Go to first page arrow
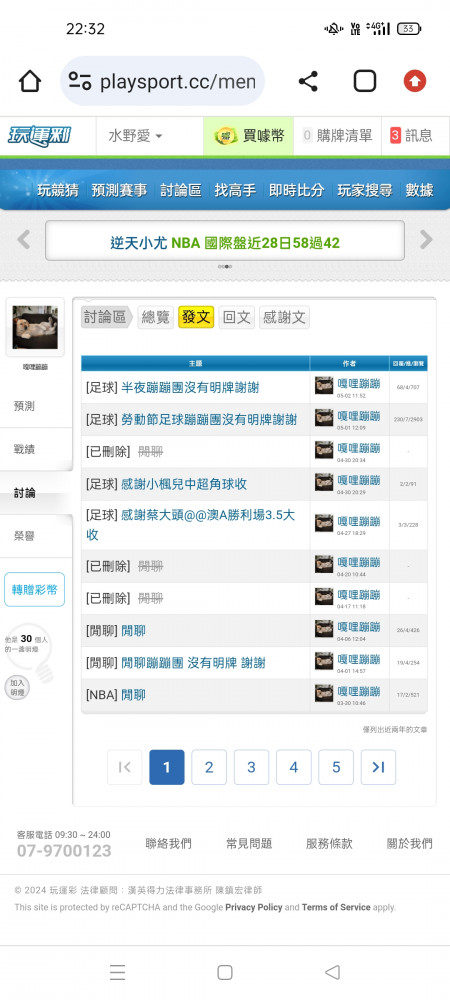The image size is (450, 1000). pos(125,767)
